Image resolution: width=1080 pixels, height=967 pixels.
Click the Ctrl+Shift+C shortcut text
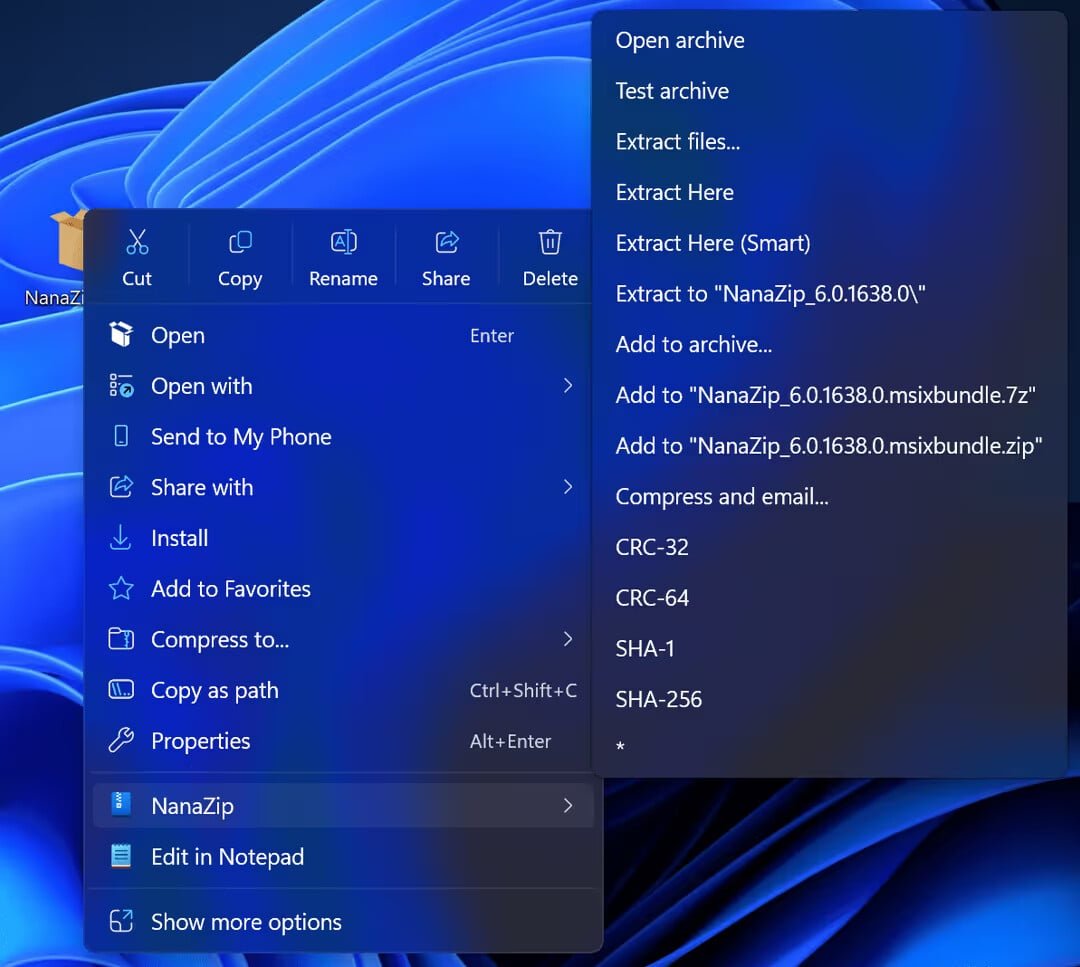523,690
